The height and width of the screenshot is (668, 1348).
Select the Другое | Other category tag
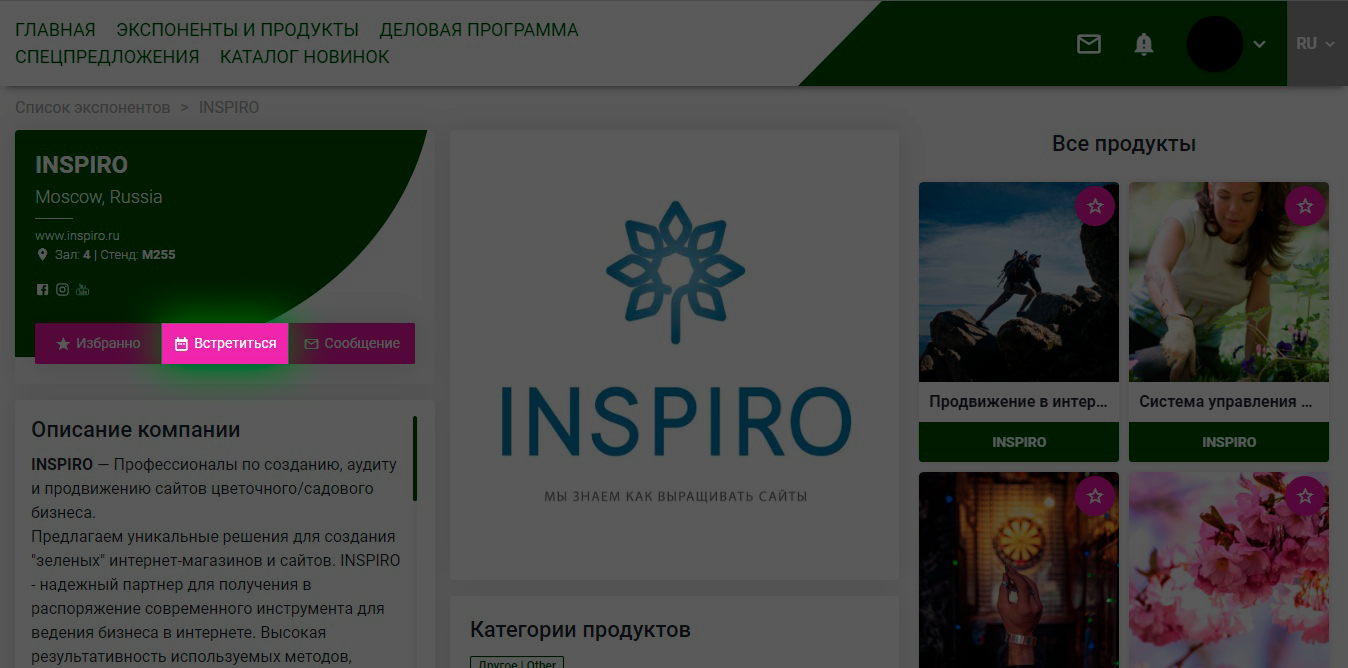coord(517,662)
